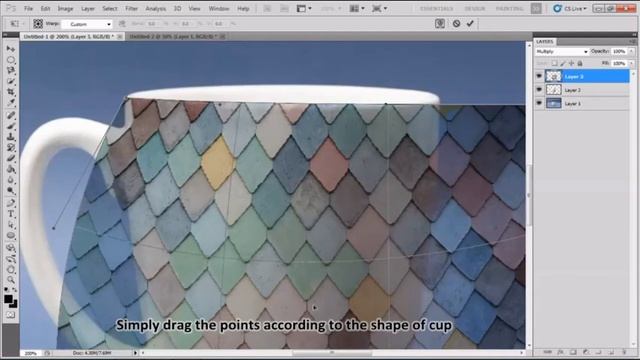Viewport: 640px width, 360px height.
Task: Select the Move tool
Action: pos(11,49)
